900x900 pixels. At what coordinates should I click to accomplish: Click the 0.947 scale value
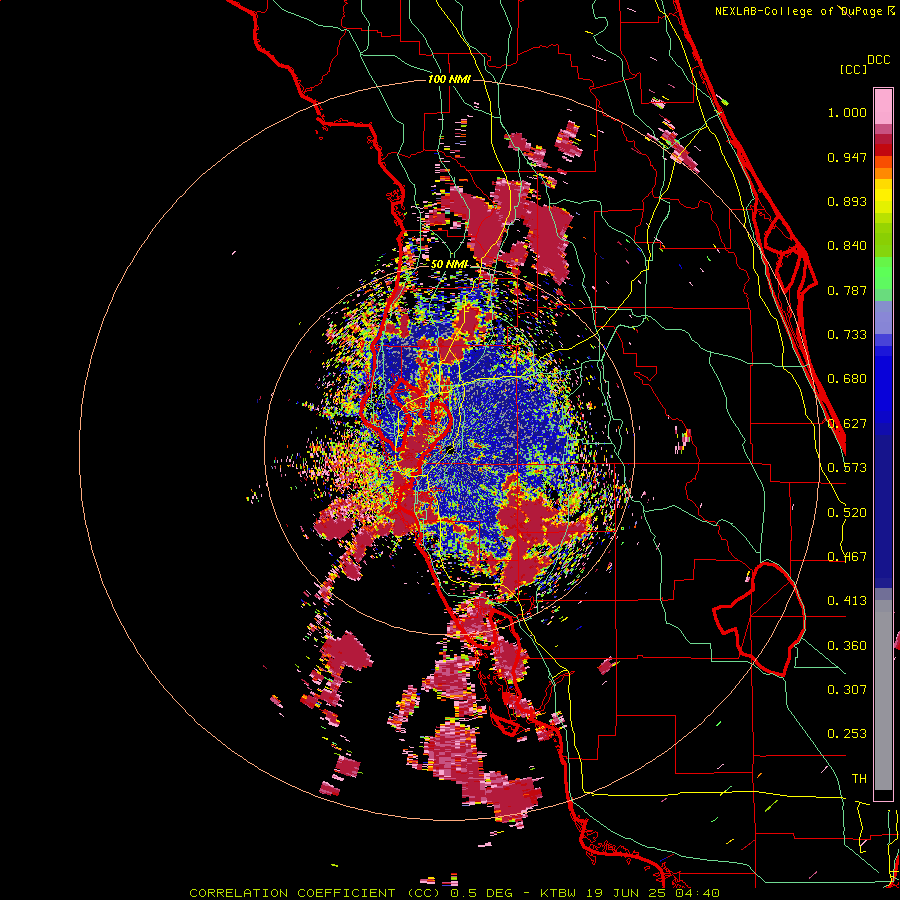[x=847, y=157]
